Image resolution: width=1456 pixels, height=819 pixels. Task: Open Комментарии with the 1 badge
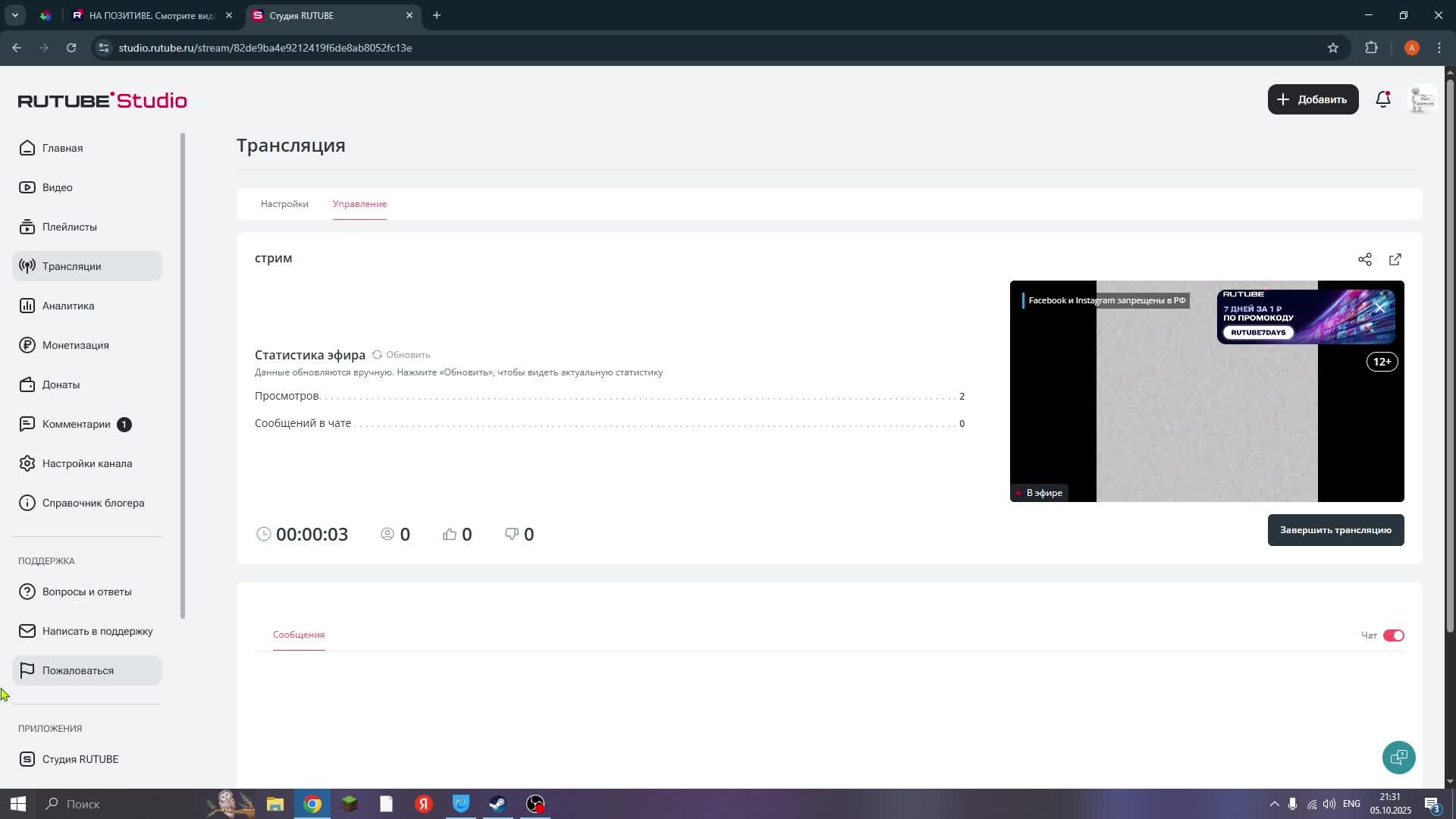(76, 424)
